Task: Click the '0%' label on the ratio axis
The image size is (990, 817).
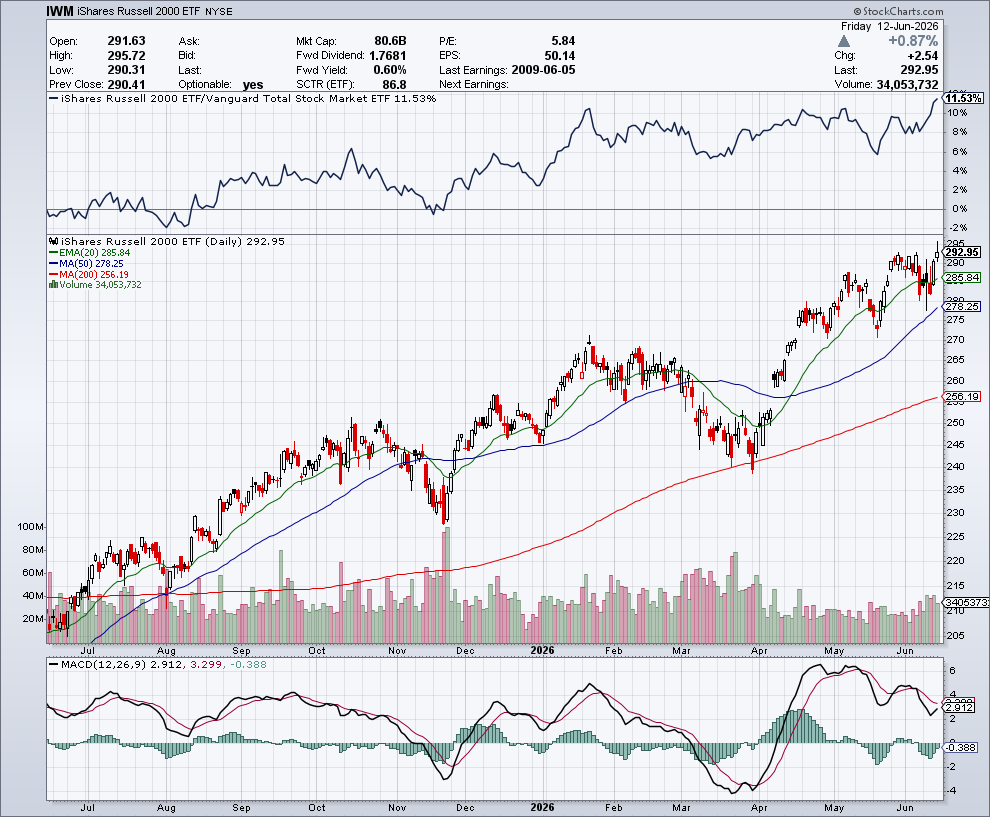Action: [958, 208]
